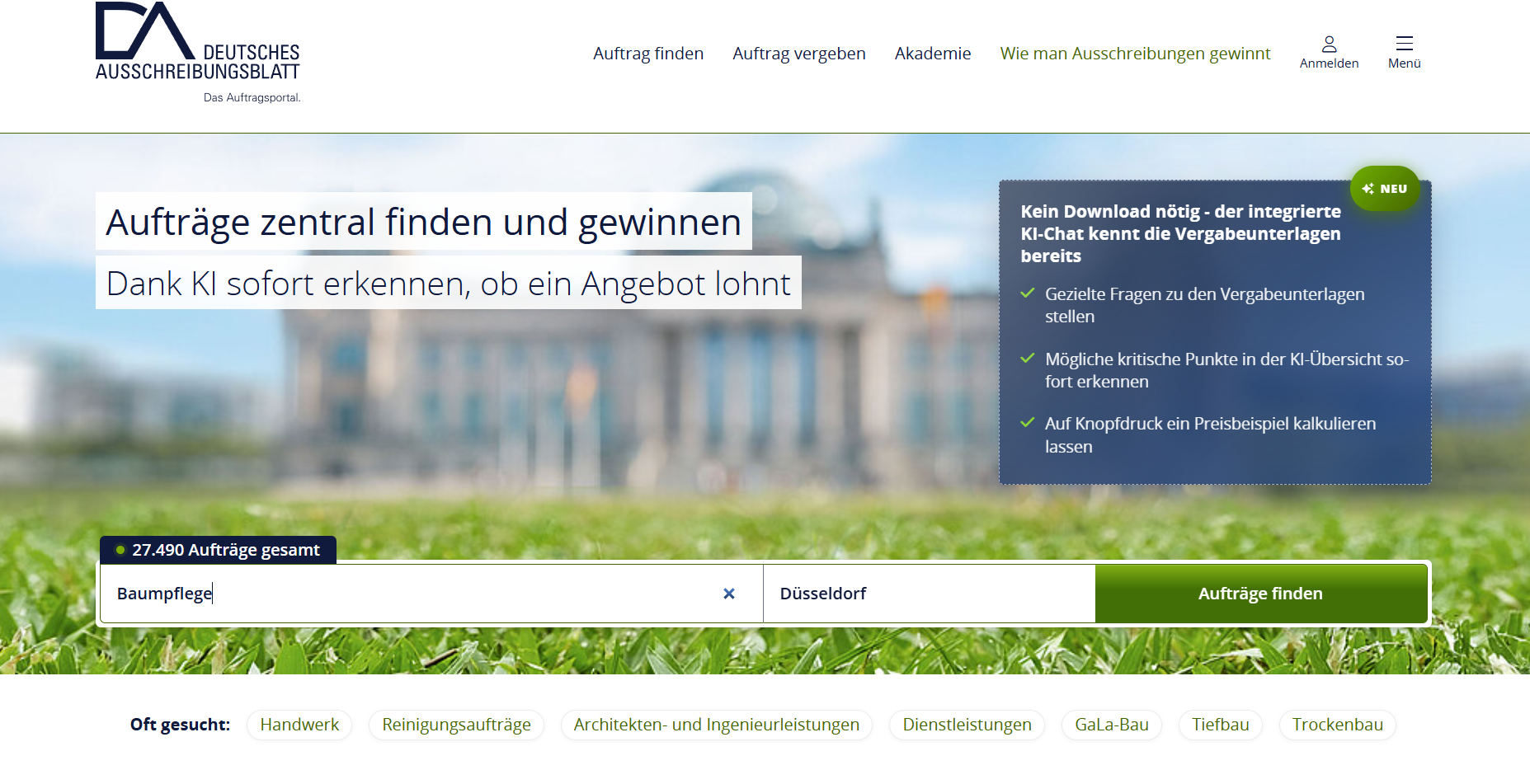Select the Reinigungsaufträge chip
Screen dimensions: 1530x784
(x=456, y=725)
